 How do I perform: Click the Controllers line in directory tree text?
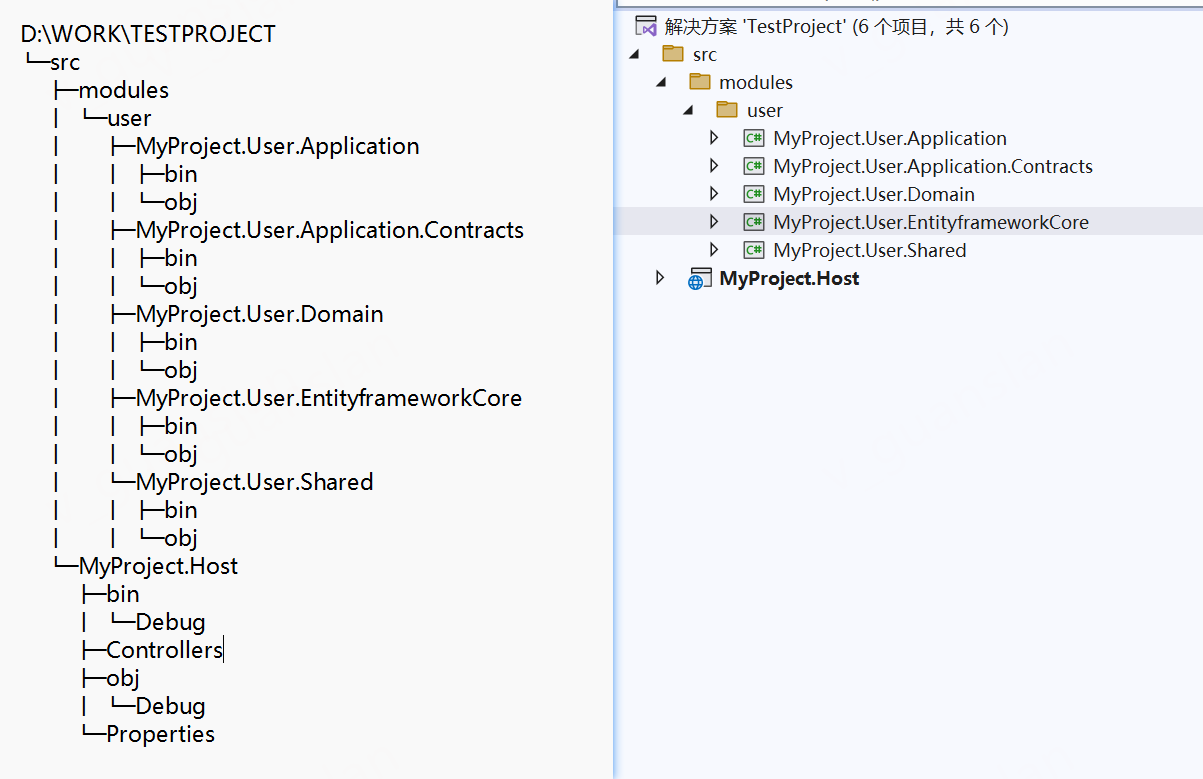(x=164, y=650)
